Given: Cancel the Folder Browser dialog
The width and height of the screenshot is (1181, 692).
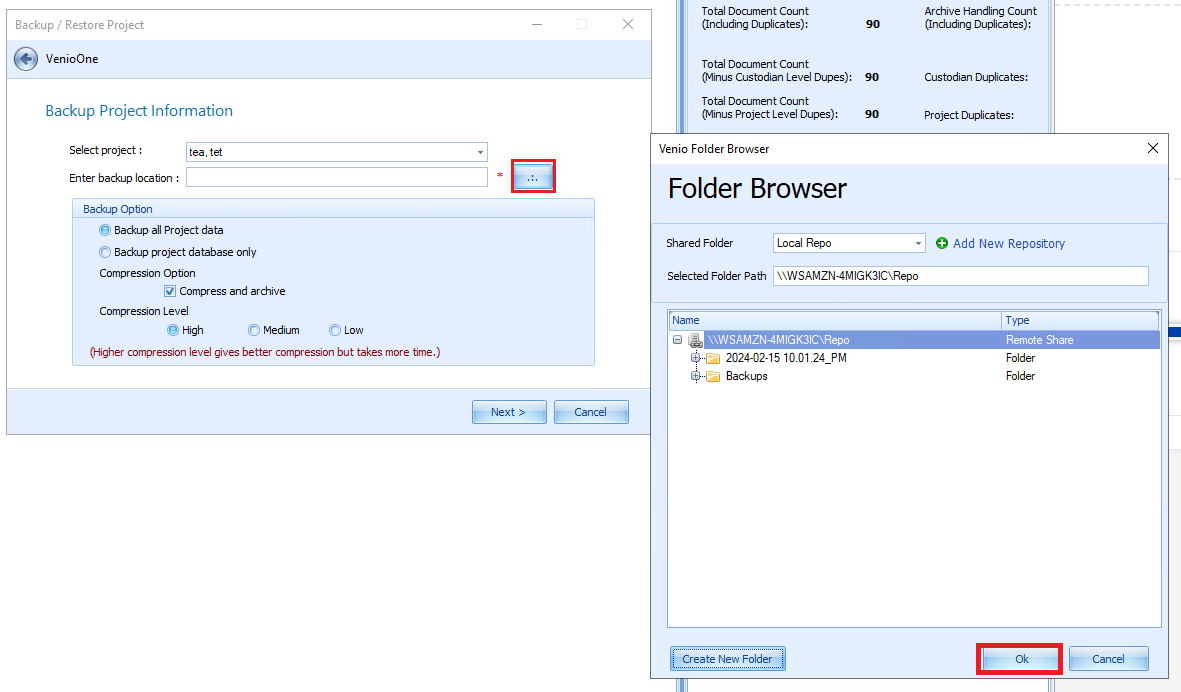Looking at the screenshot, I should point(1109,659).
